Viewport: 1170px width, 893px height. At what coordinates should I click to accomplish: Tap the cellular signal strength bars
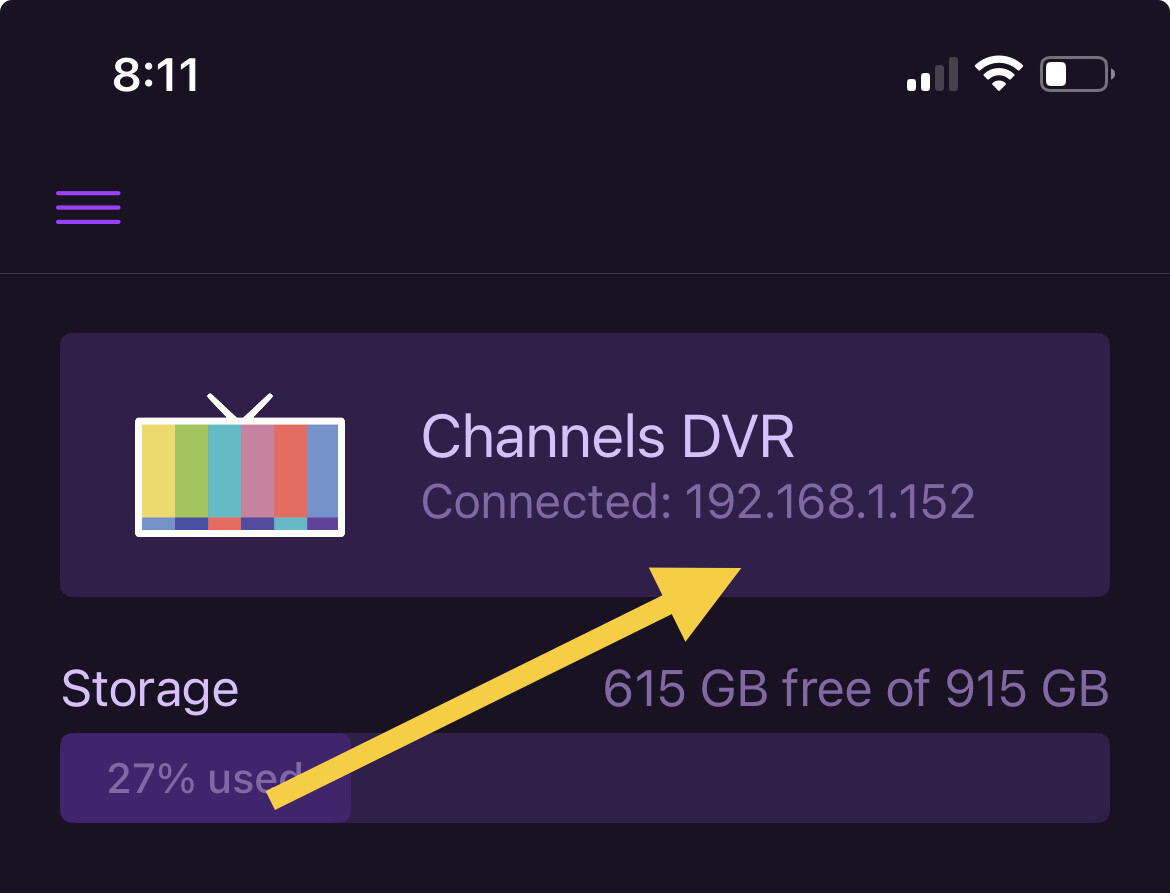(x=932, y=75)
